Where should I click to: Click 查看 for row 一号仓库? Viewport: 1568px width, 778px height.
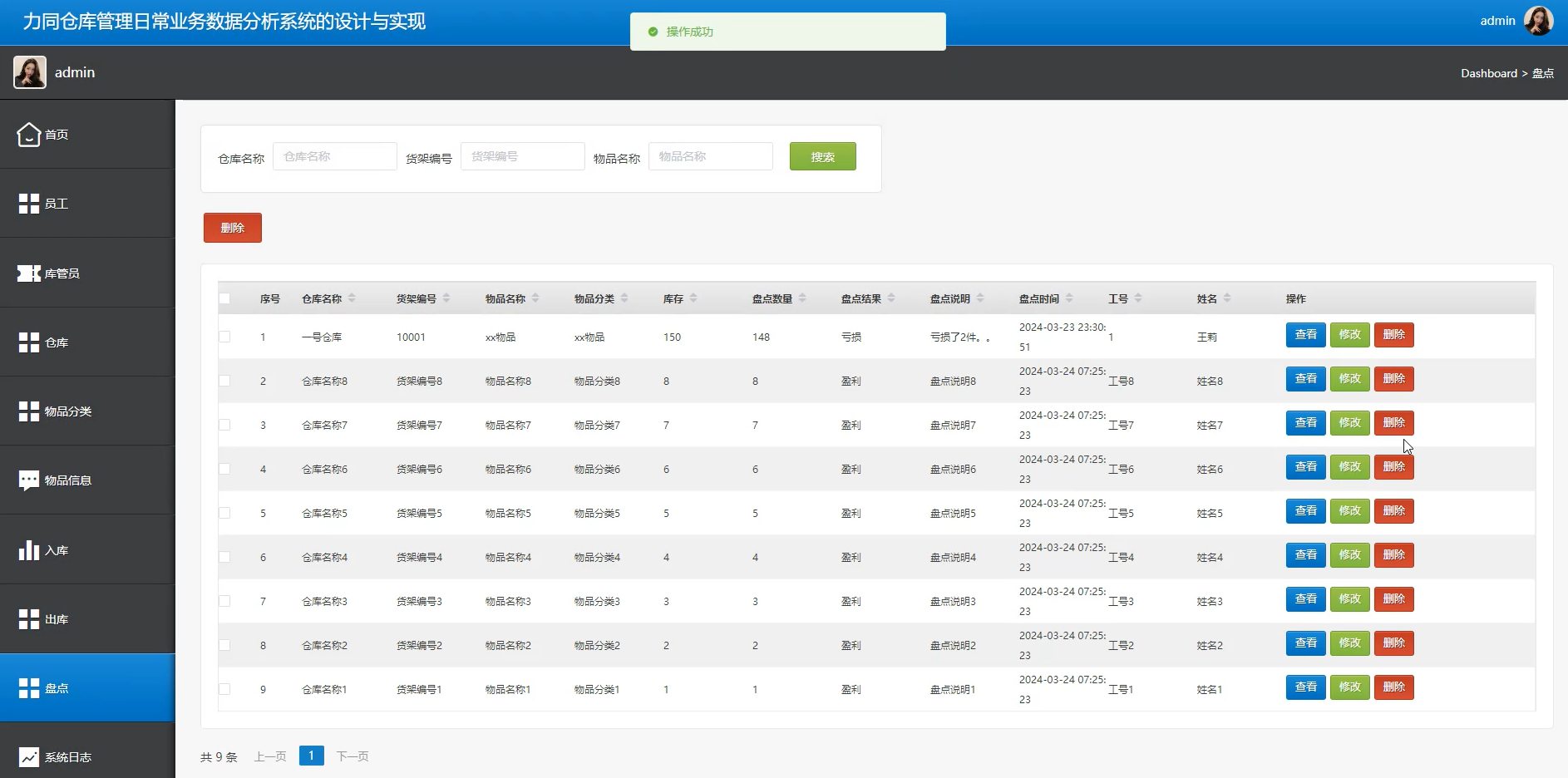coord(1305,335)
